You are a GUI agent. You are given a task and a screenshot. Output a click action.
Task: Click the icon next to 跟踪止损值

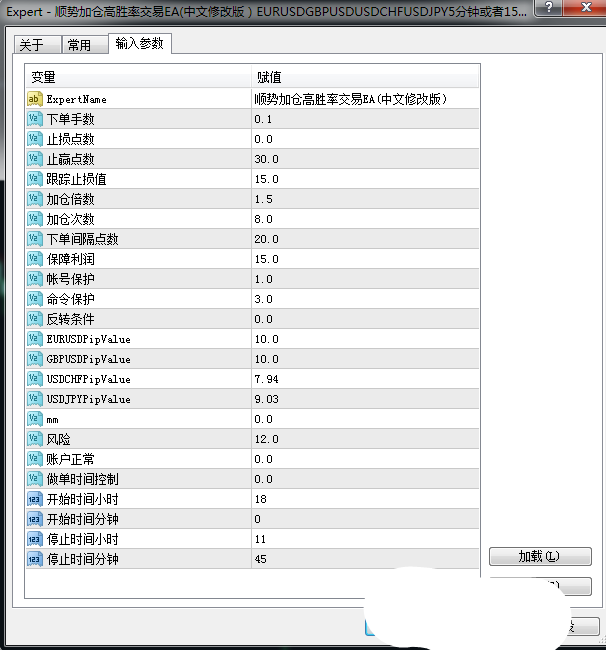coord(34,179)
